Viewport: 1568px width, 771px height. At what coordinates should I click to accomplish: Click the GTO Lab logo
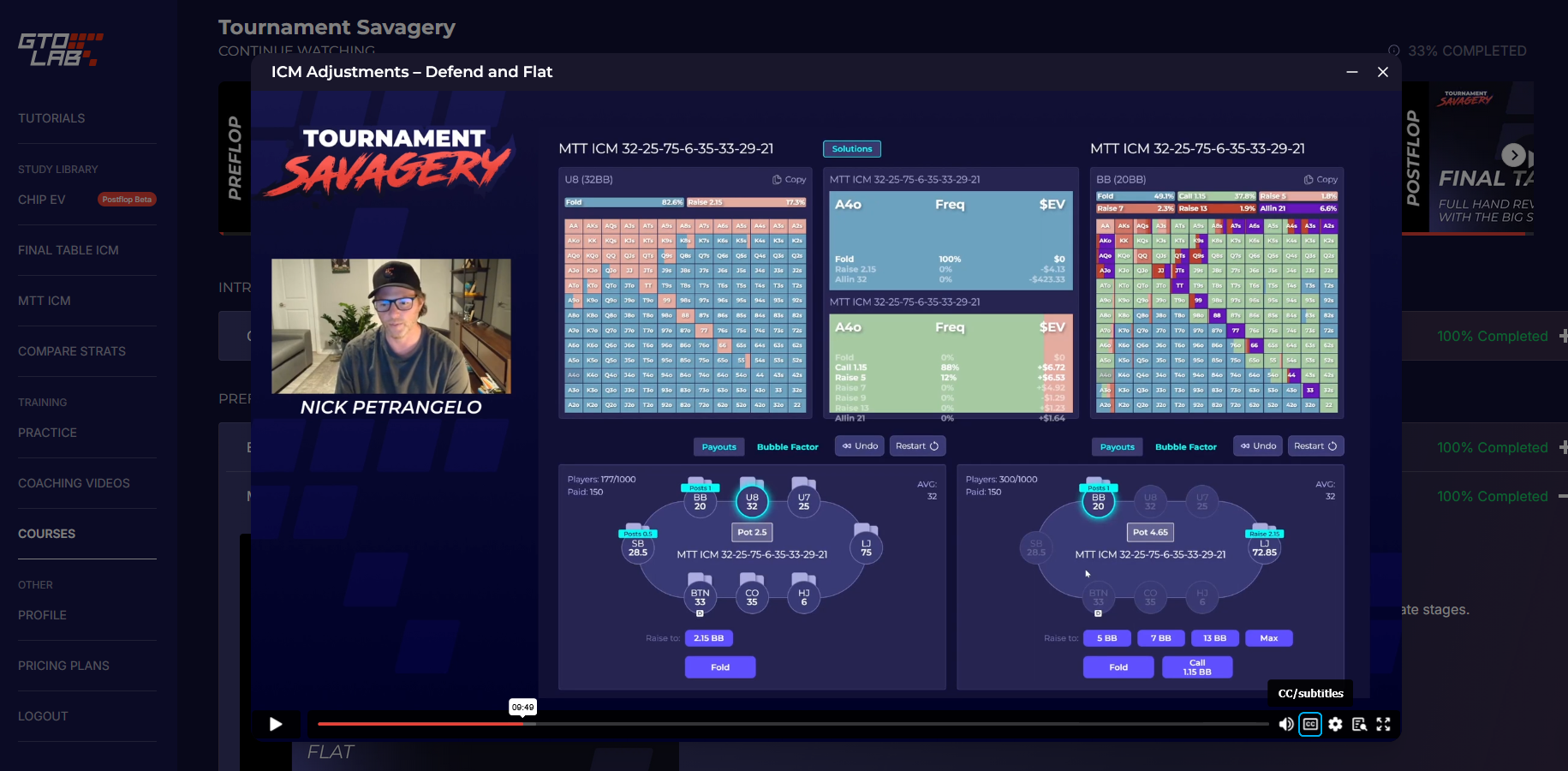click(60, 49)
